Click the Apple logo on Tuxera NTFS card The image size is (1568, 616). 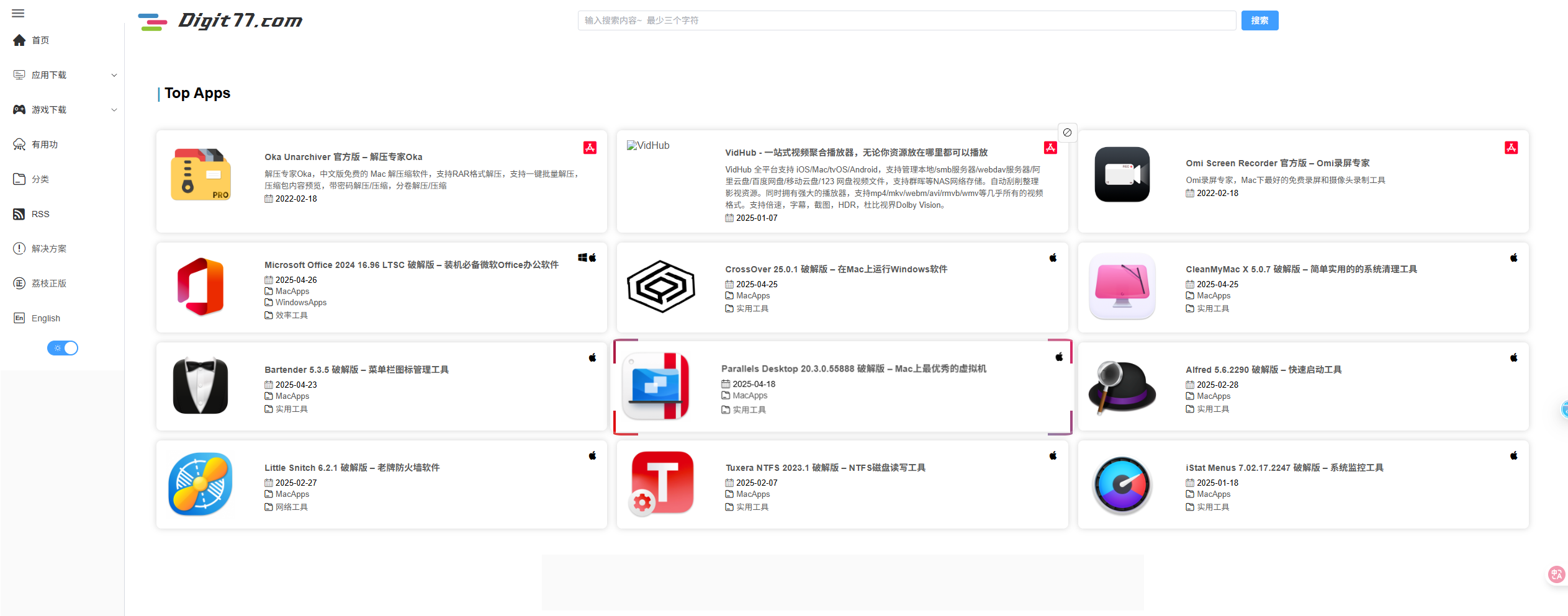(1053, 455)
